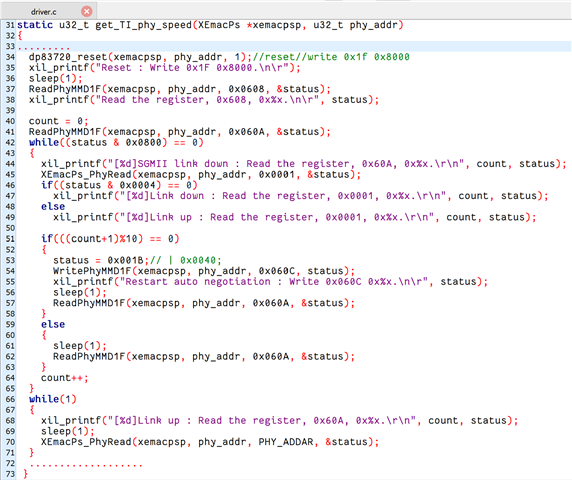Viewport: 572px width, 480px height.
Task: Click sleep(1); on line 56
Action: (80, 293)
